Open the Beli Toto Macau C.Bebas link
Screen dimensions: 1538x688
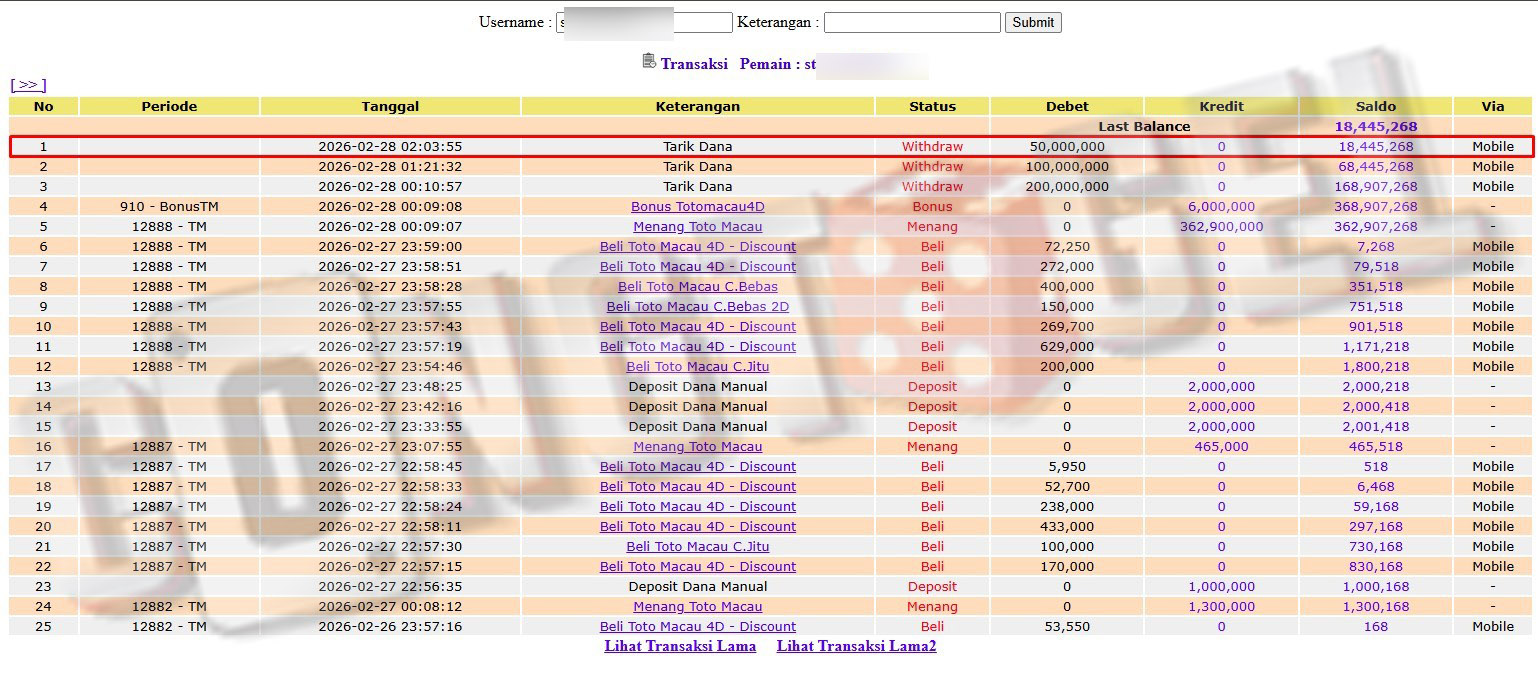697,287
